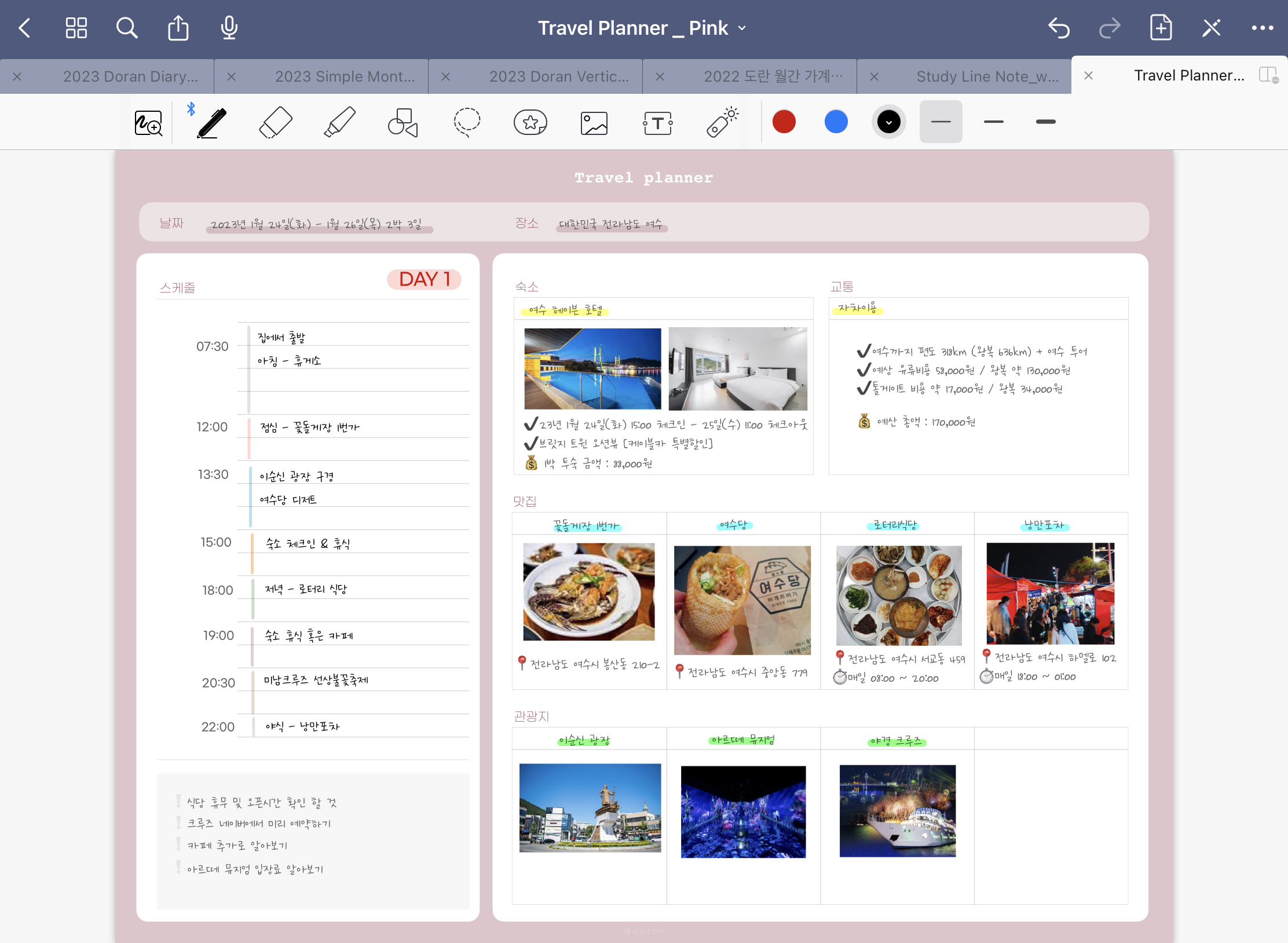Open the Stickers and elements tool
Image resolution: width=1288 pixels, height=943 pixels.
[x=530, y=122]
